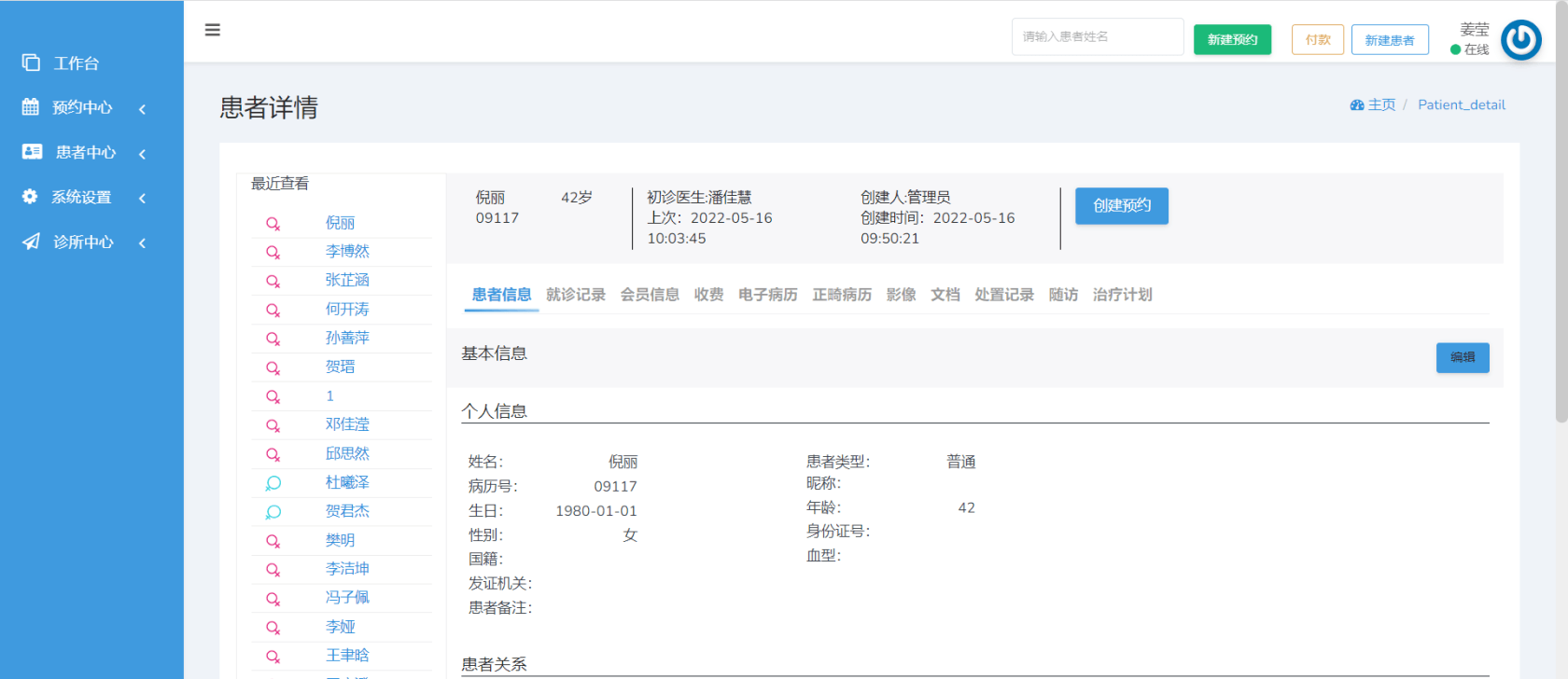Open patient 贺君杰 from recent list

347,512
